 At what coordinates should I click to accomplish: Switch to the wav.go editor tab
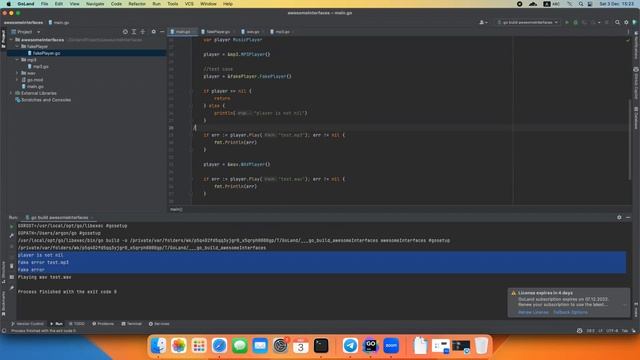coord(252,32)
